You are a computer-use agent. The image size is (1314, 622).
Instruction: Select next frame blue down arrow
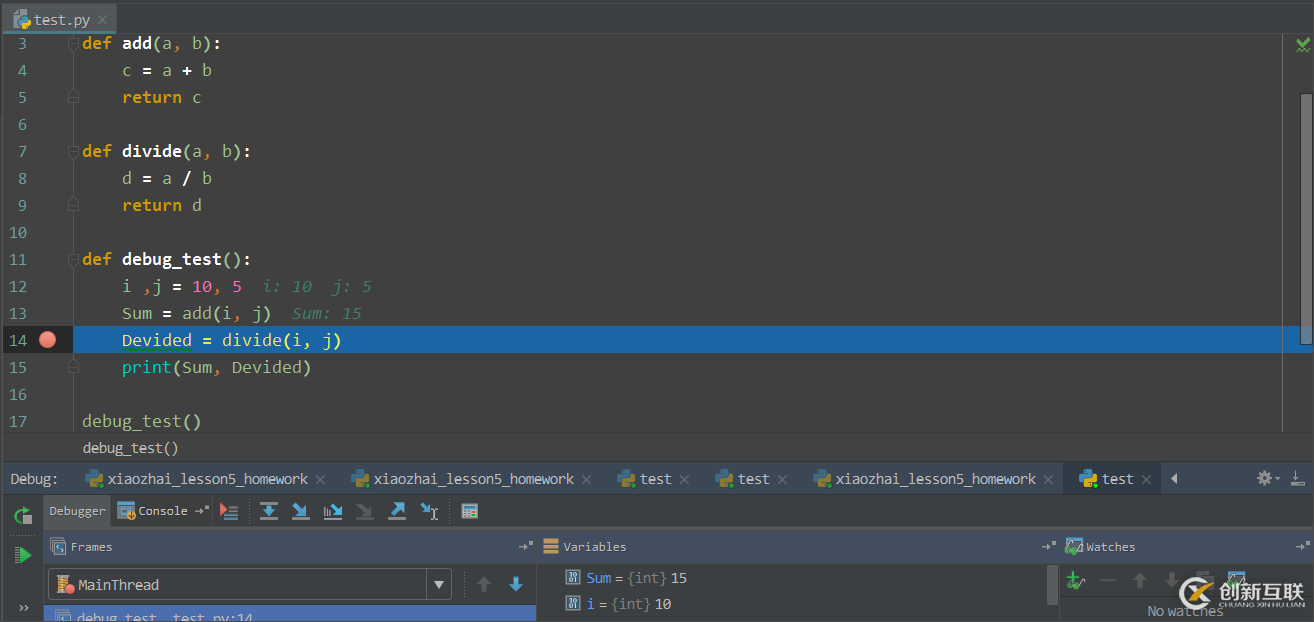click(516, 584)
